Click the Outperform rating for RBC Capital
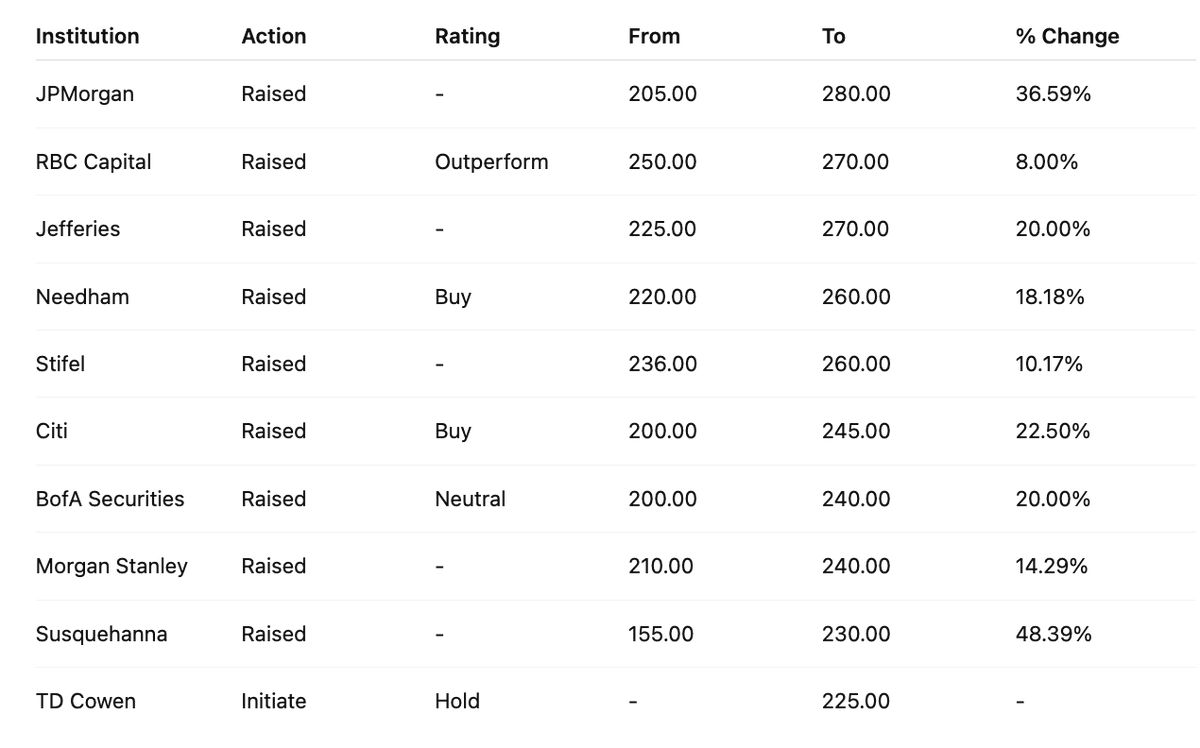Screen dimensions: 1200x748 point(491,161)
